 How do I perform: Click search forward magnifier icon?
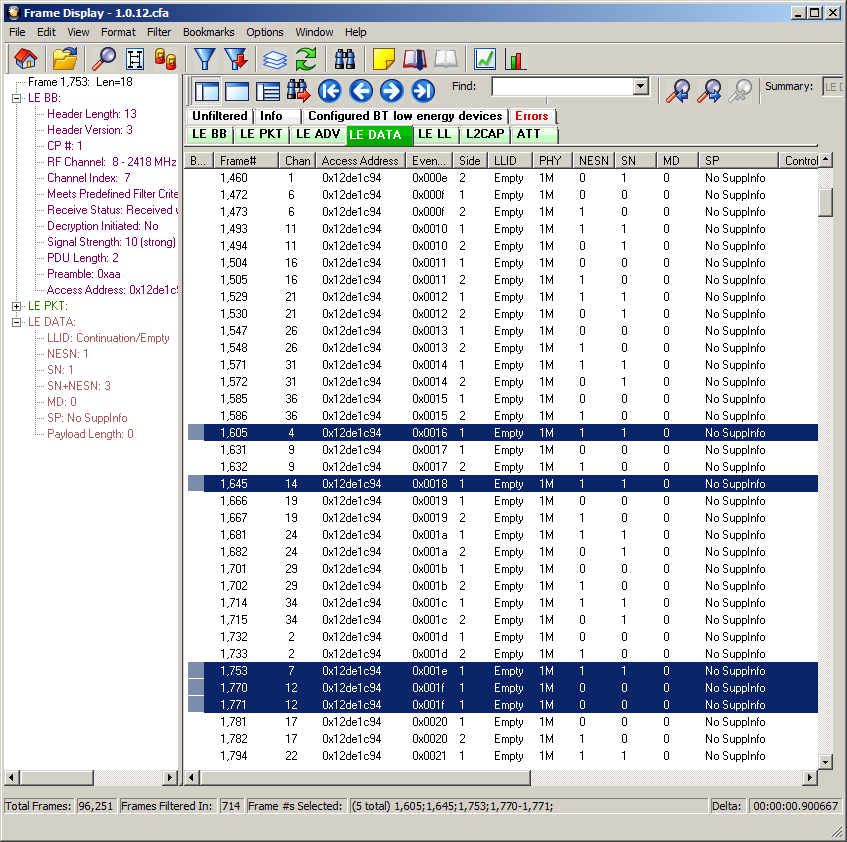pos(709,91)
